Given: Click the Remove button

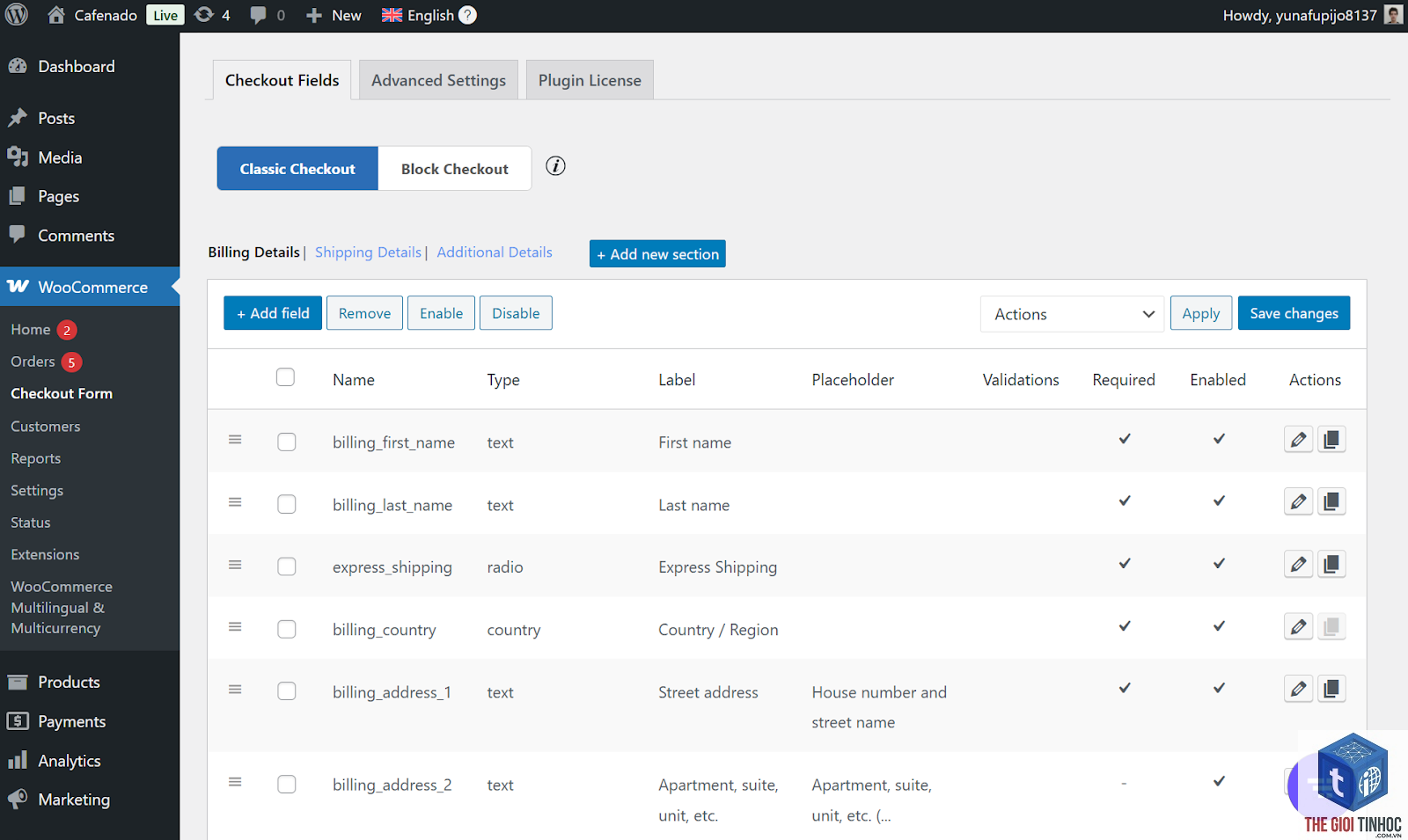Looking at the screenshot, I should [364, 313].
